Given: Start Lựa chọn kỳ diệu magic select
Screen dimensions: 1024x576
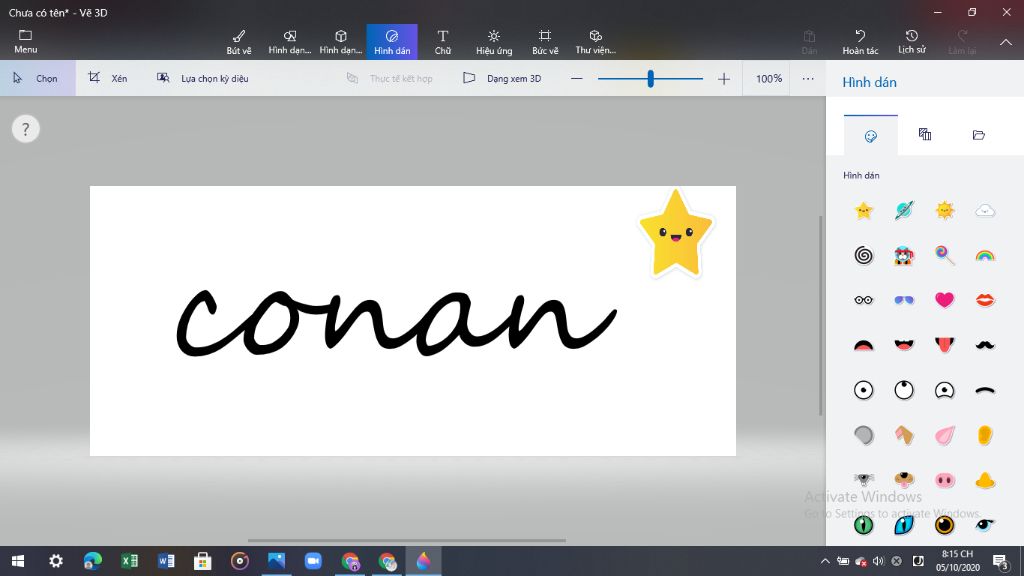Looking at the screenshot, I should pyautogui.click(x=202, y=78).
